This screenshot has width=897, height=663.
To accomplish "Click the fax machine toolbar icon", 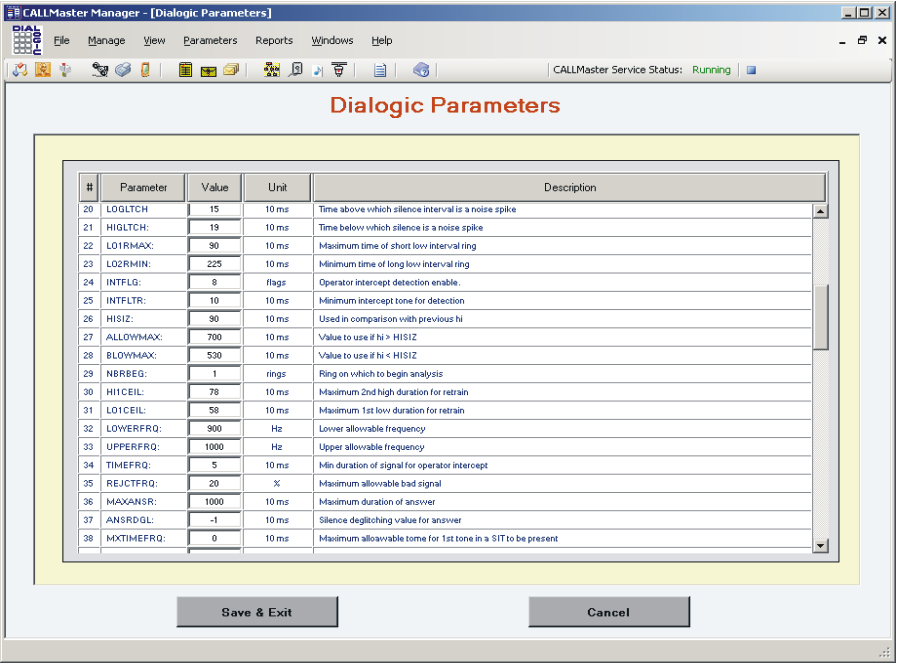I will click(122, 70).
